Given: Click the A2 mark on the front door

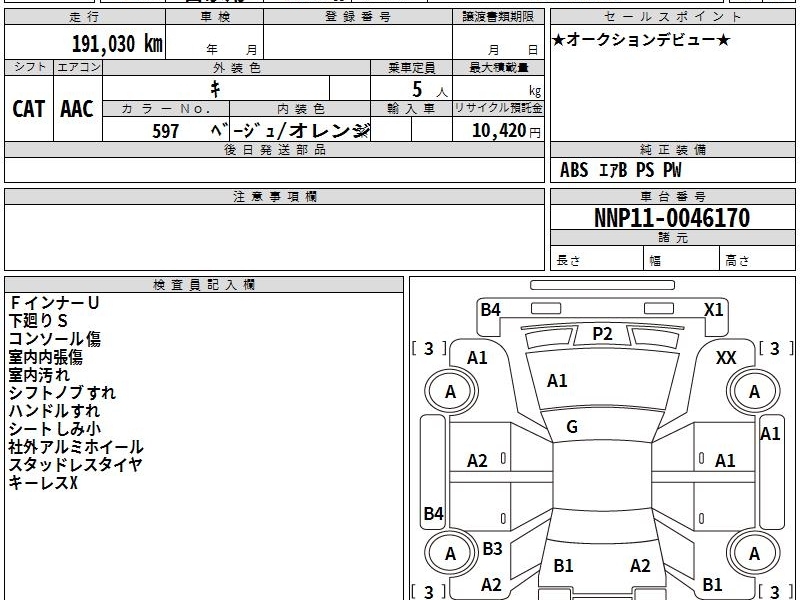Looking at the screenshot, I should (477, 461).
